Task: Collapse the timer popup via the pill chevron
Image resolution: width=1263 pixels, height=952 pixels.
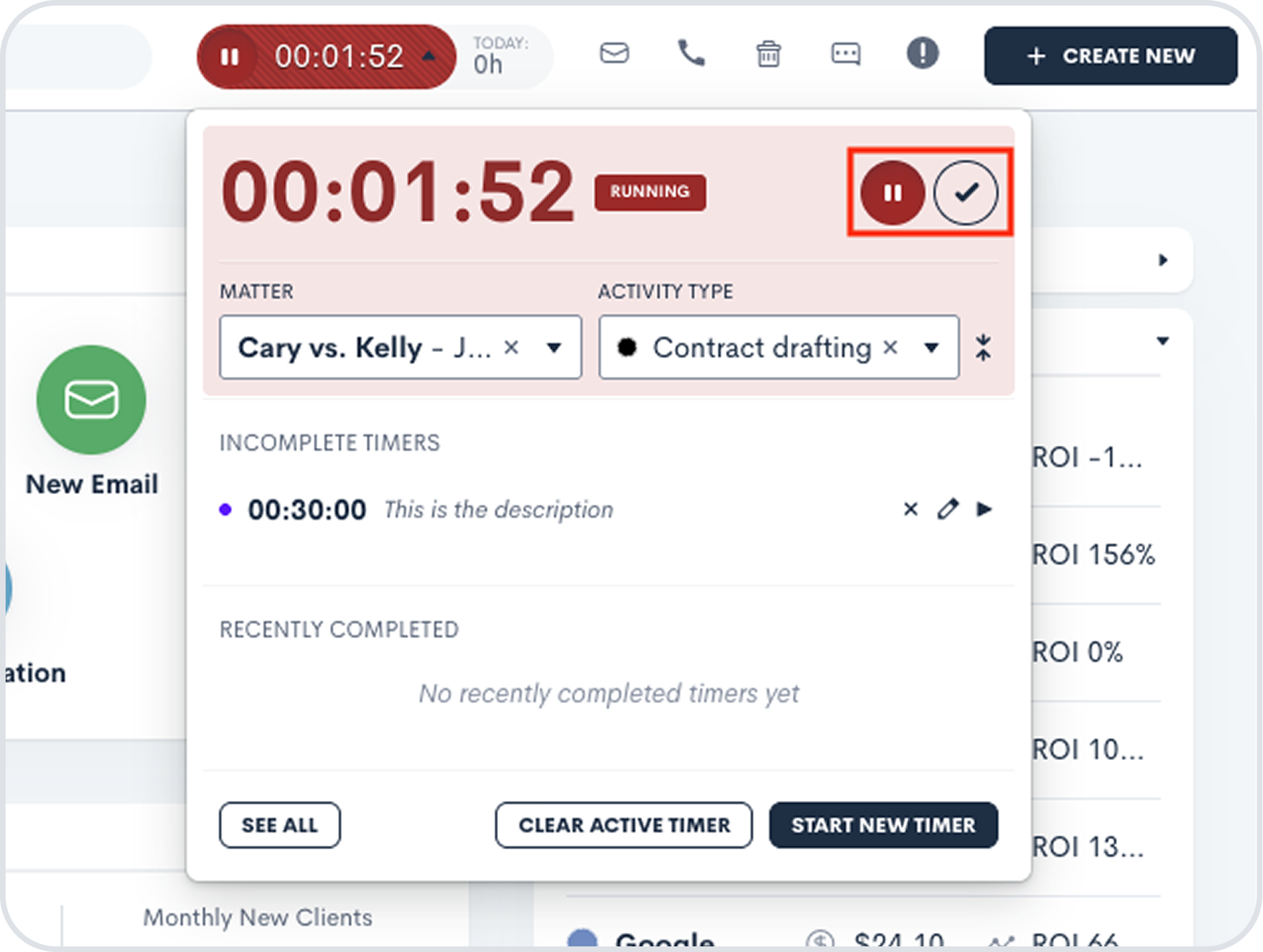Action: pyautogui.click(x=427, y=54)
